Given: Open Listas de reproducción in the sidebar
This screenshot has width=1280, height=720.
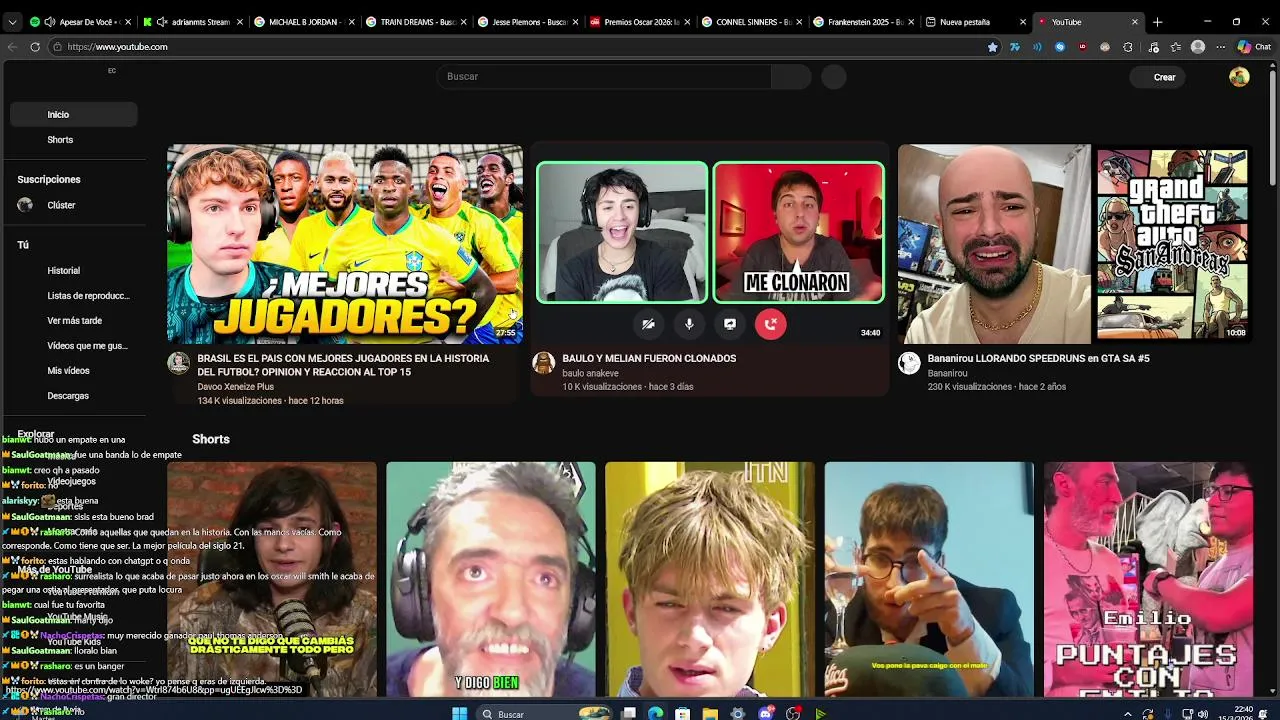Looking at the screenshot, I should click(74, 296).
